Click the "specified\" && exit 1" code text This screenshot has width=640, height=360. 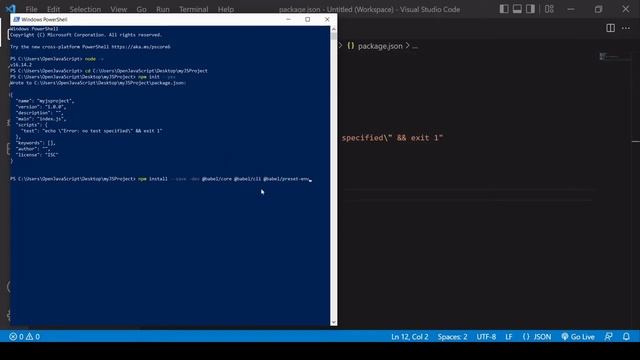click(x=392, y=138)
